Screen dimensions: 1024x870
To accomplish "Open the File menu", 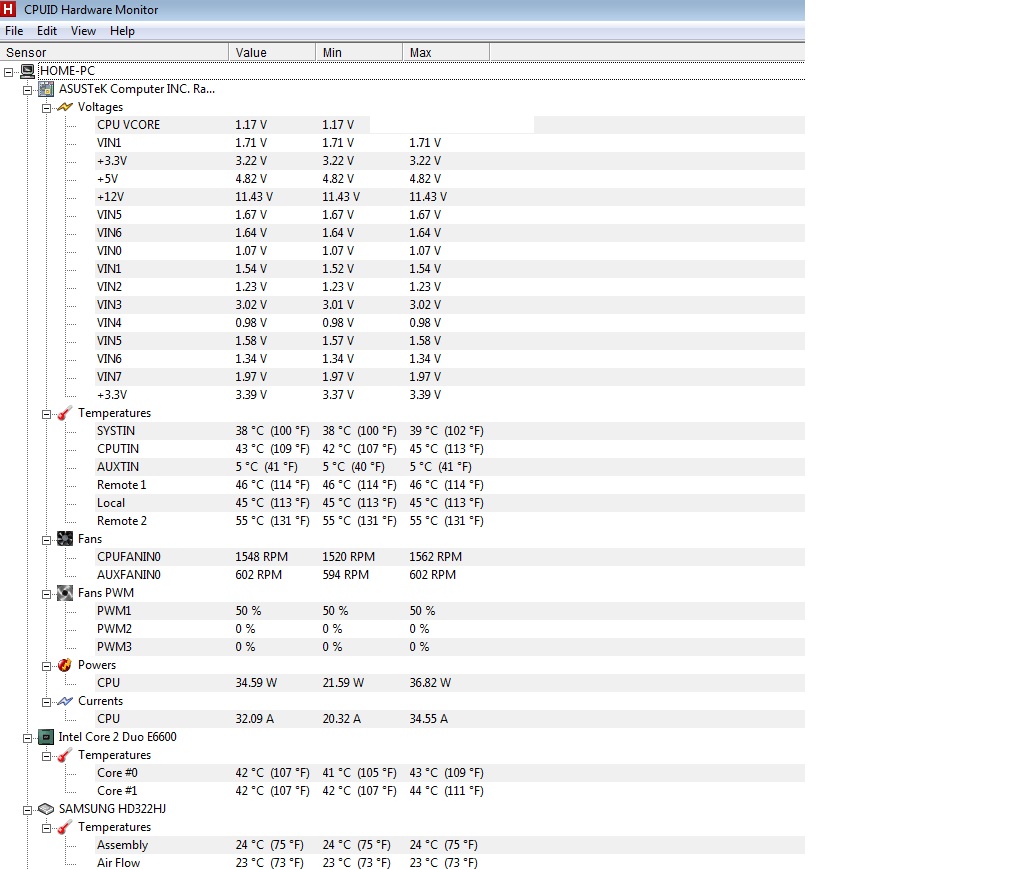I will 14,31.
